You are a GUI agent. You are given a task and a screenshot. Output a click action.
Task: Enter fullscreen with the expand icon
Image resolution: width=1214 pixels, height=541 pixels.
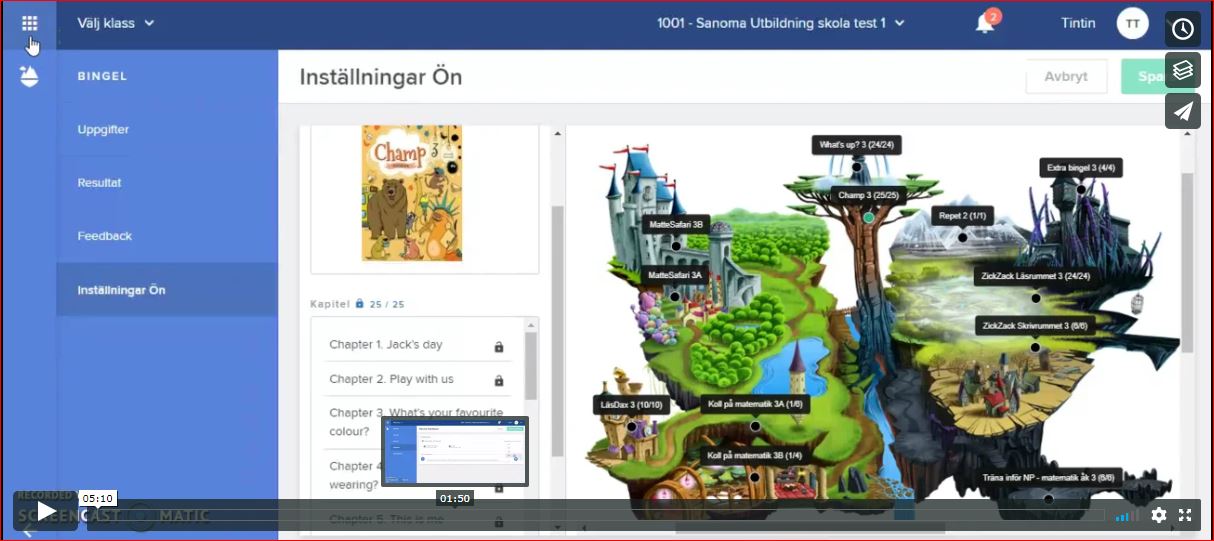pyautogui.click(x=1185, y=515)
